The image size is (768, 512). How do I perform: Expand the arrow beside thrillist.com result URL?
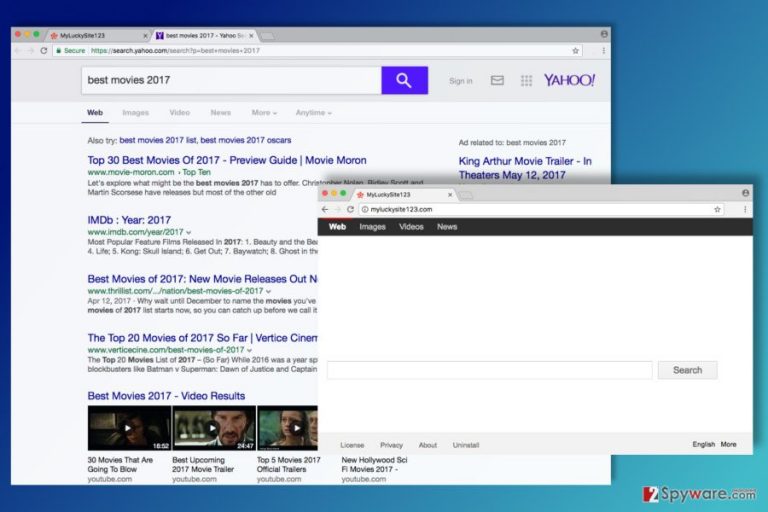pyautogui.click(x=268, y=291)
